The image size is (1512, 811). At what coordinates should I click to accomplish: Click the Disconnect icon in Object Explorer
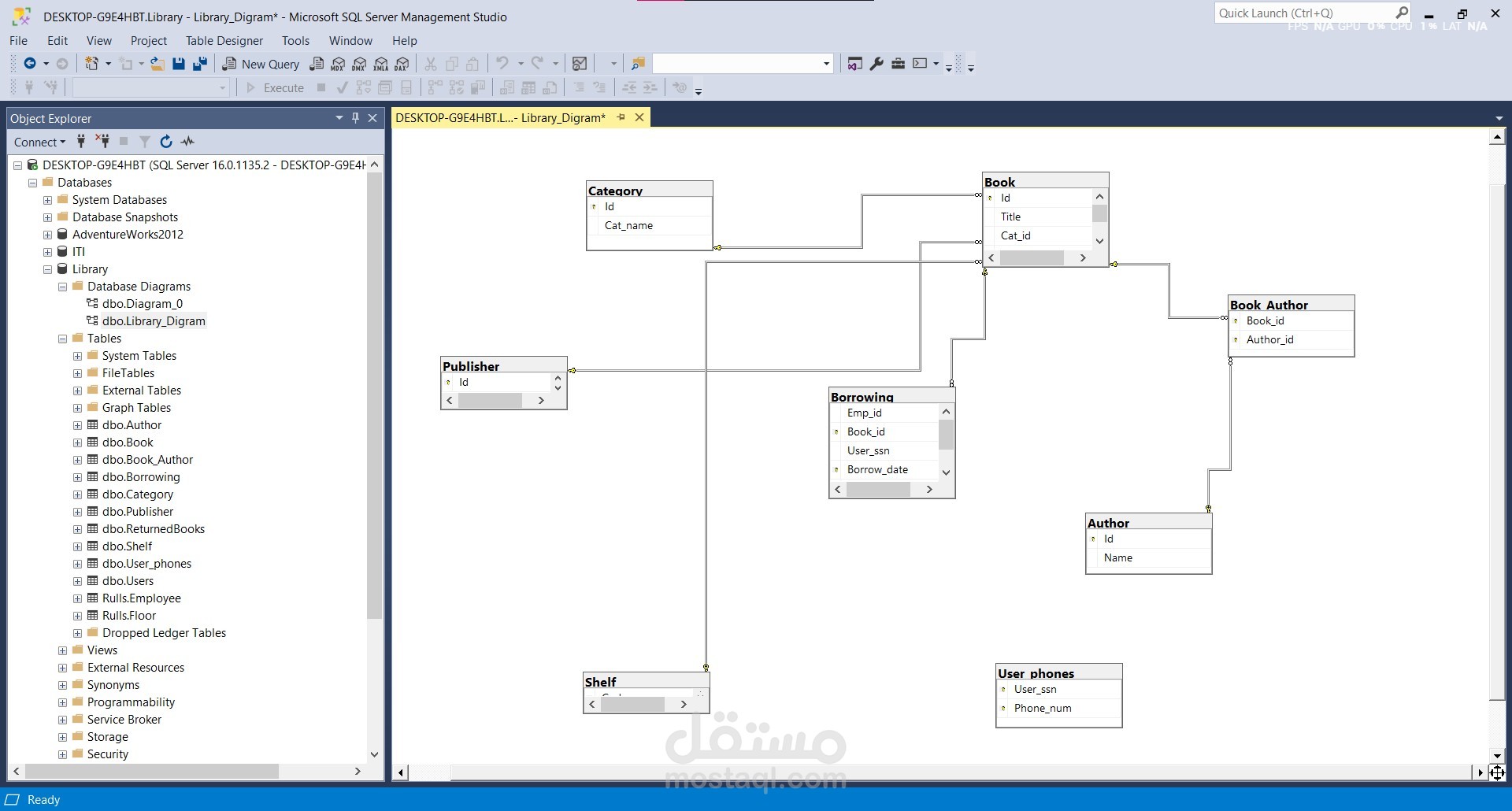click(x=102, y=141)
